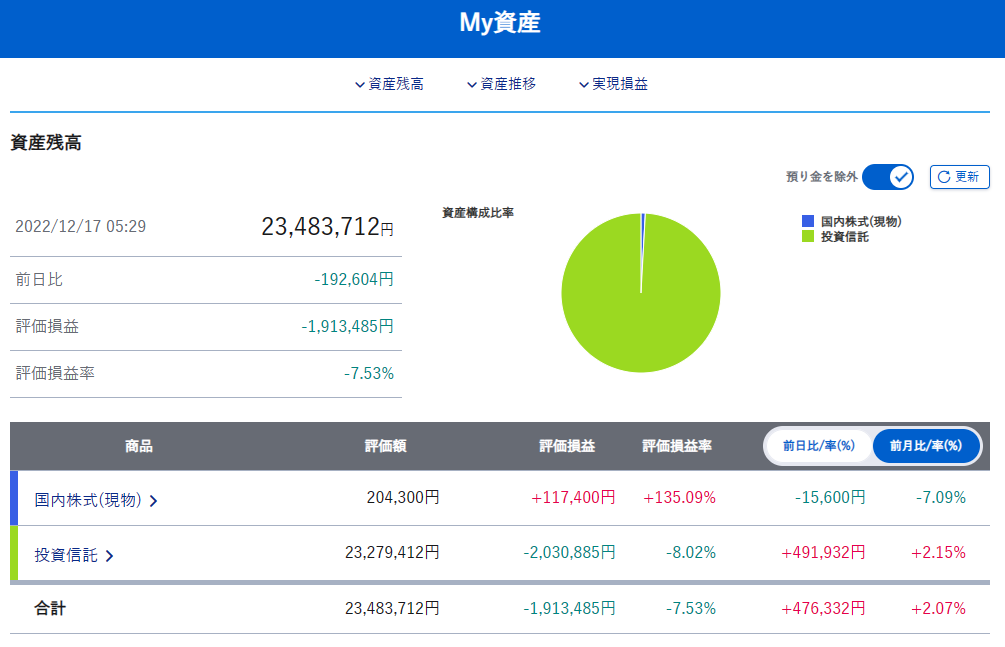Jump to 実現損益 section
This screenshot has width=1005, height=647.
[613, 84]
